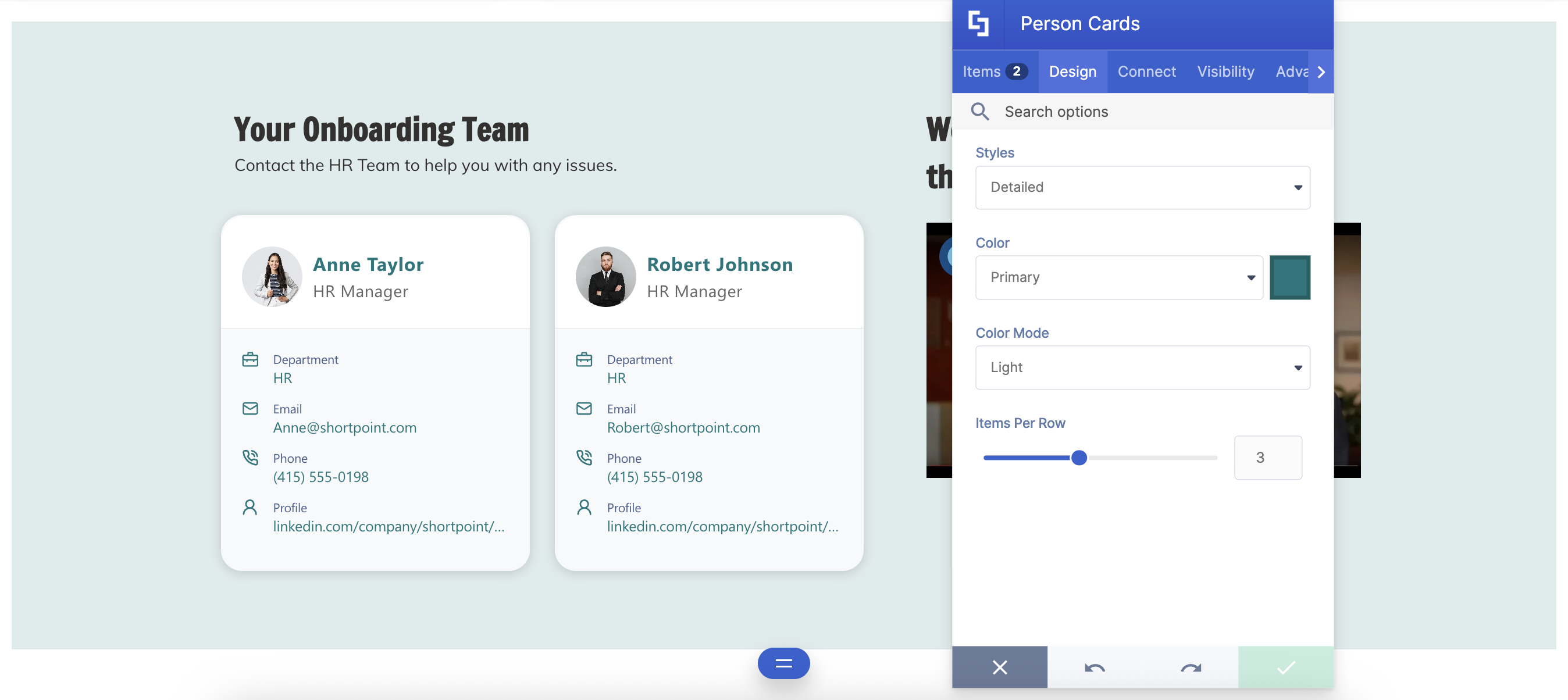Click the ShortPoint logo icon in panel header
This screenshot has width=1568, height=700.
(978, 24)
